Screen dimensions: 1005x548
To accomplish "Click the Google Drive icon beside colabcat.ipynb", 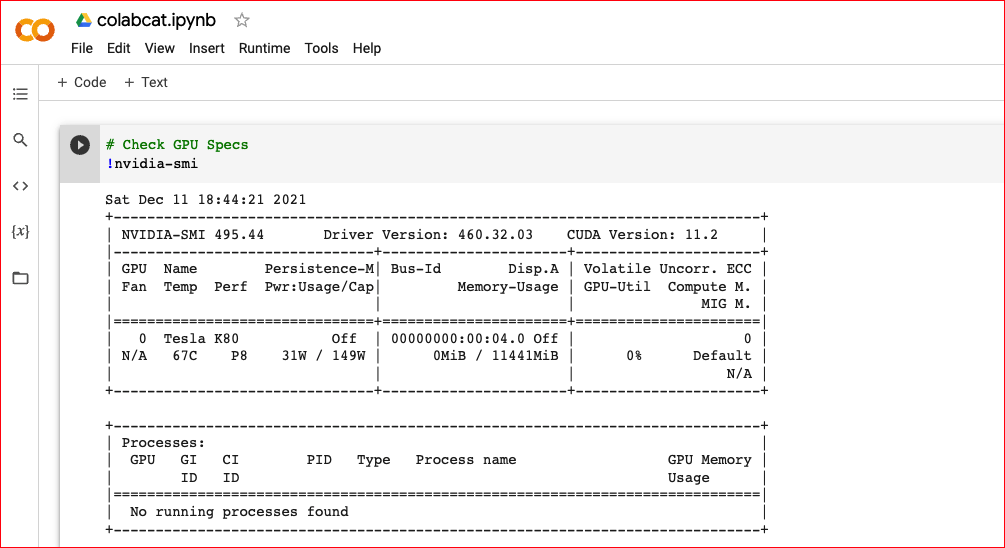I will [84, 21].
